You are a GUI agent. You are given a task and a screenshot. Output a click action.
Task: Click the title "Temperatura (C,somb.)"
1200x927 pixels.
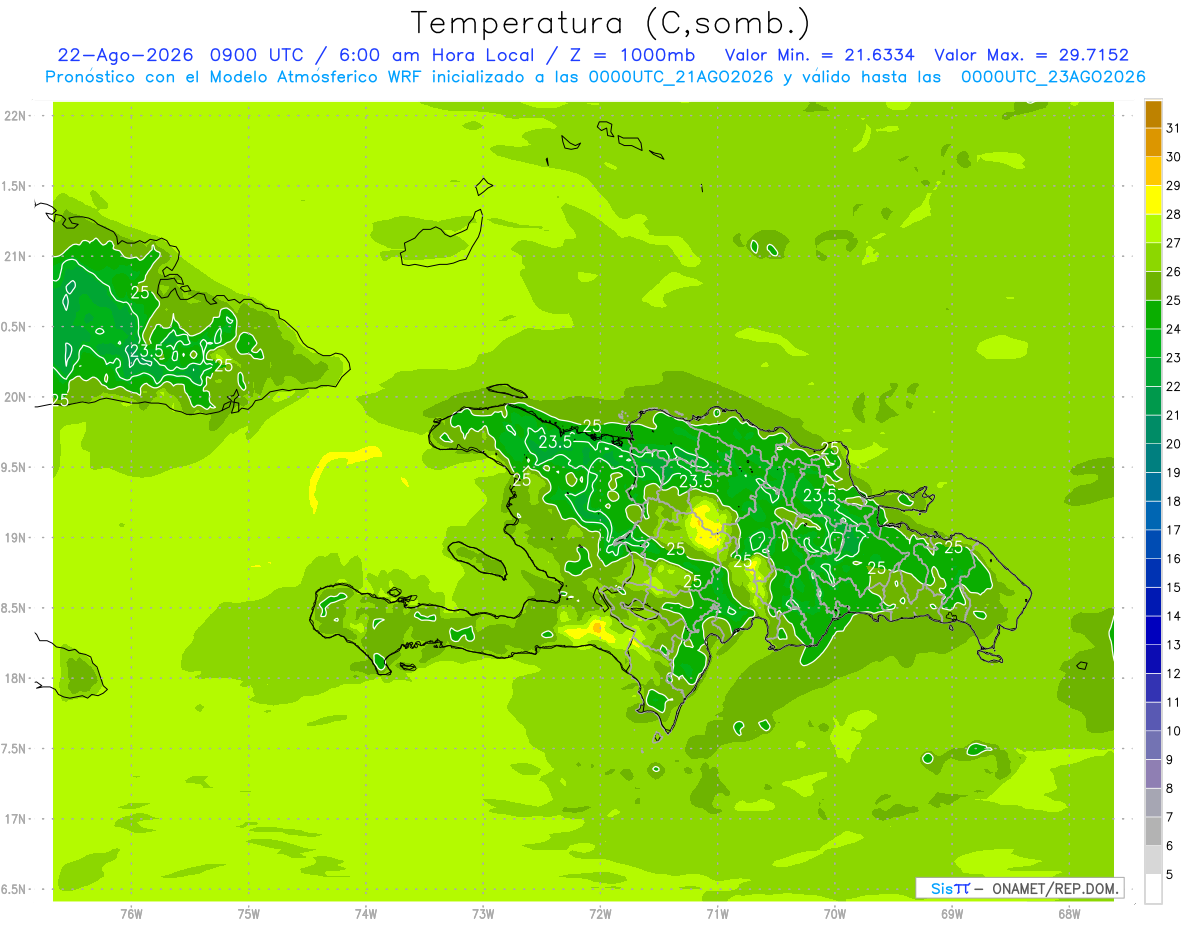click(610, 23)
